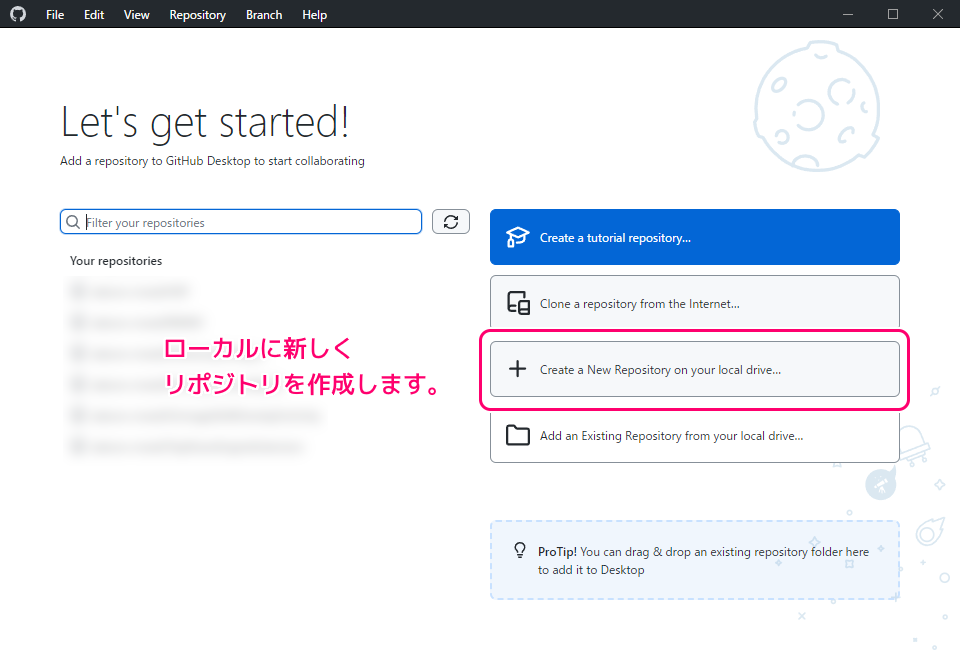This screenshot has width=960, height=660.
Task: Open the Branch menu
Action: [x=264, y=15]
